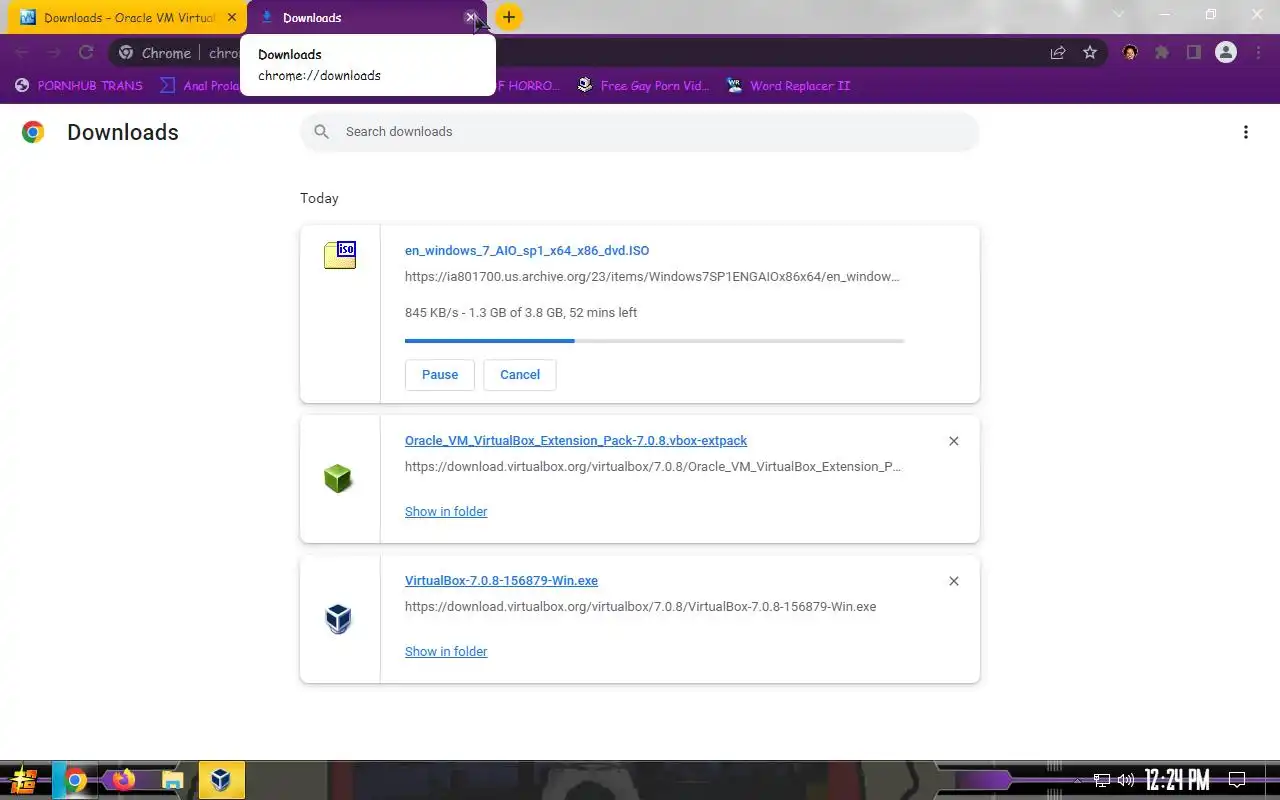The image size is (1280, 800).
Task: Click the Extension Pack source URL
Action: tap(654, 467)
